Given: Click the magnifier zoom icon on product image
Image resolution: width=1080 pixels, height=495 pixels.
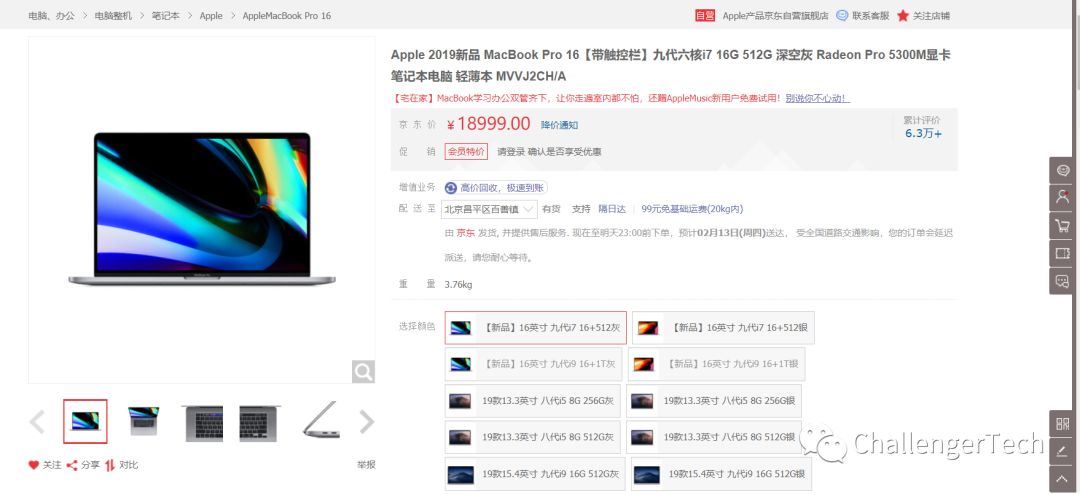Looking at the screenshot, I should pyautogui.click(x=363, y=372).
